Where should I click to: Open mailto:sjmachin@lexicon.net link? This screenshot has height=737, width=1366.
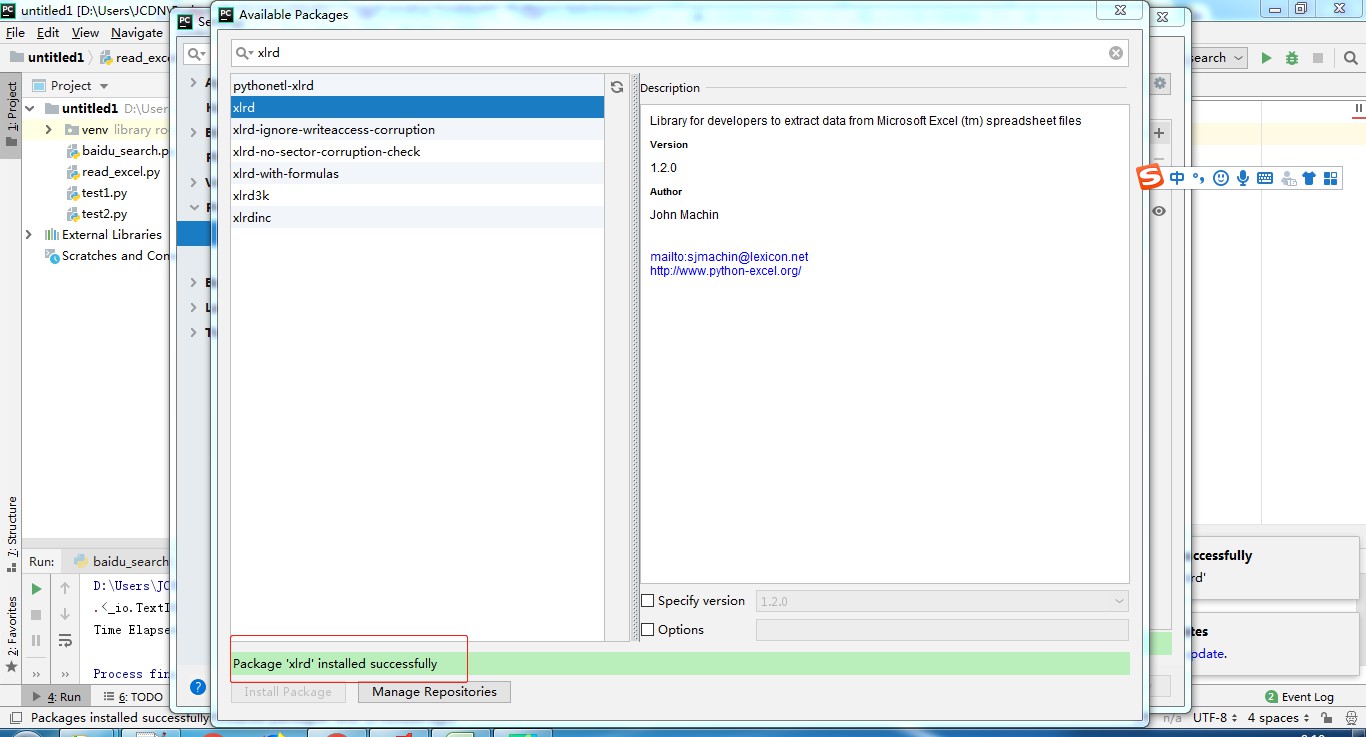click(x=729, y=257)
